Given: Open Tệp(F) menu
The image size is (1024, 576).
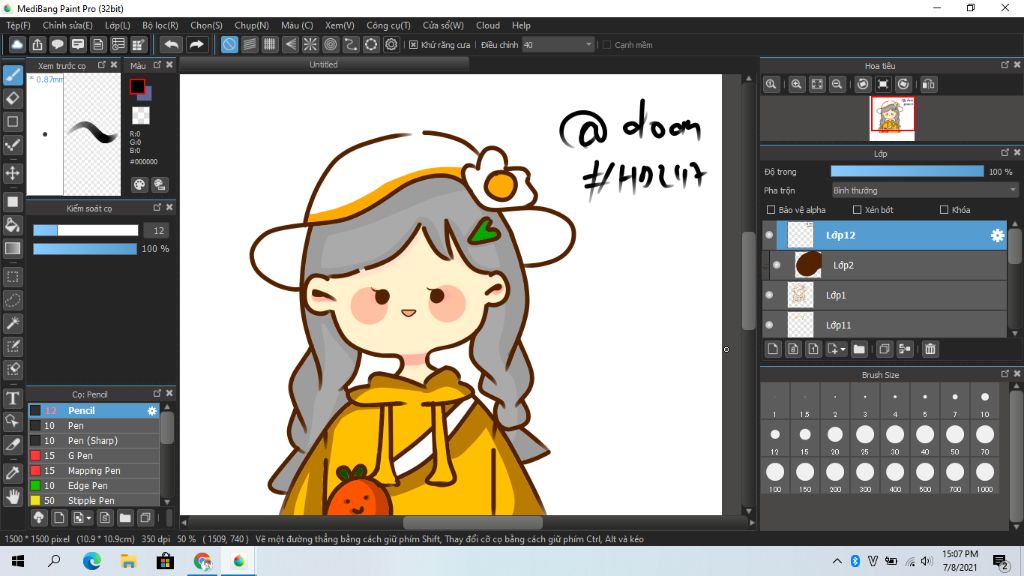Looking at the screenshot, I should pos(18,25).
